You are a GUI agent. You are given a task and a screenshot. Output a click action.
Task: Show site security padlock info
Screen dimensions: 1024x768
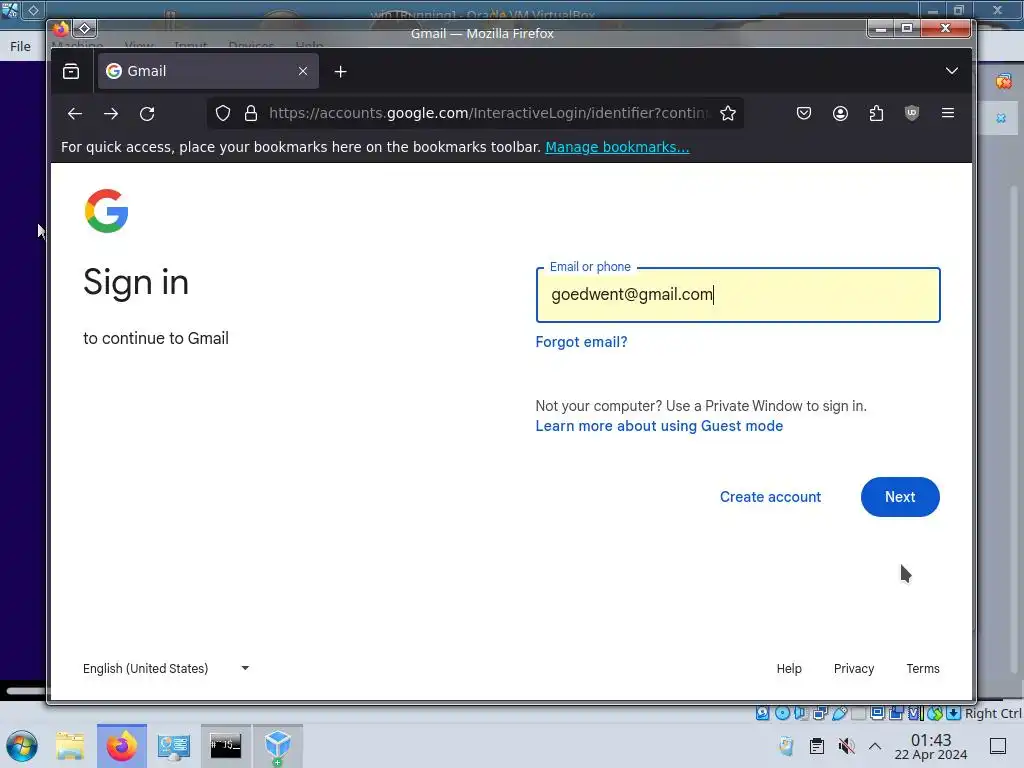coord(251,114)
